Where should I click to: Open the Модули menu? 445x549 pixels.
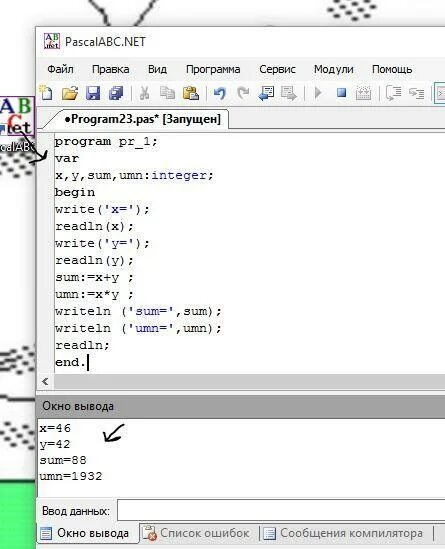333,69
